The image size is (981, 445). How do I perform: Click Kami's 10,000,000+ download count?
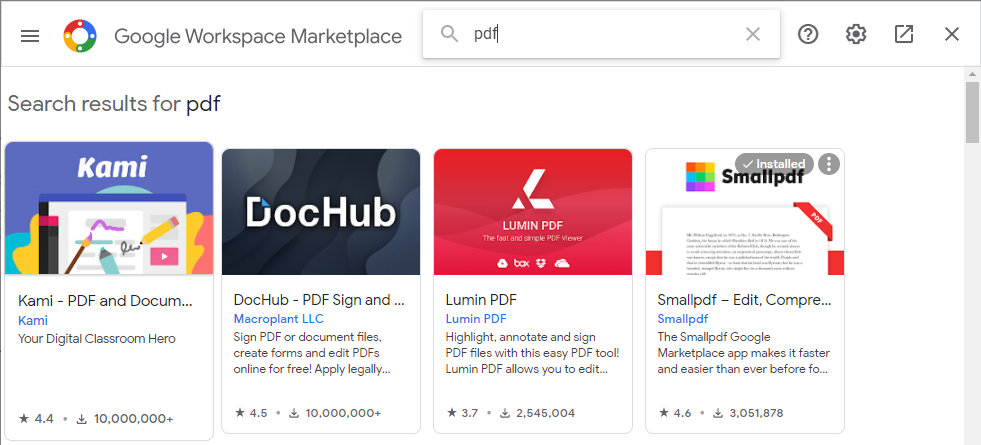(125, 419)
